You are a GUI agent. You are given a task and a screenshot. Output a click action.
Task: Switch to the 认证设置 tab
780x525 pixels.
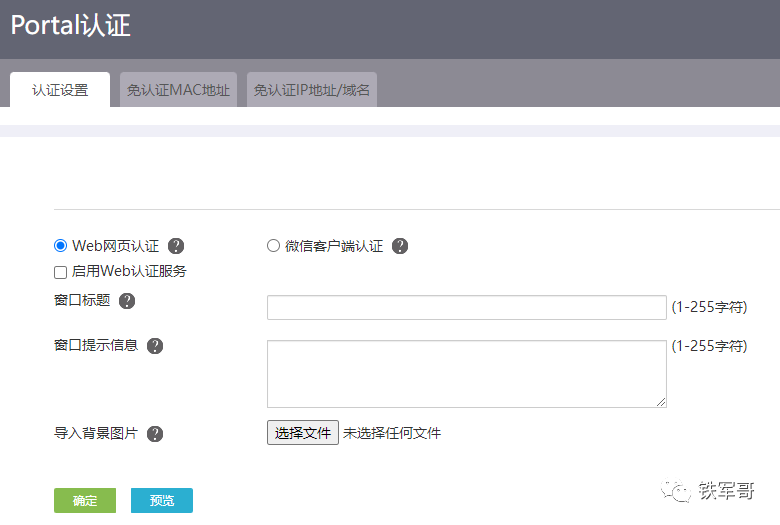60,90
